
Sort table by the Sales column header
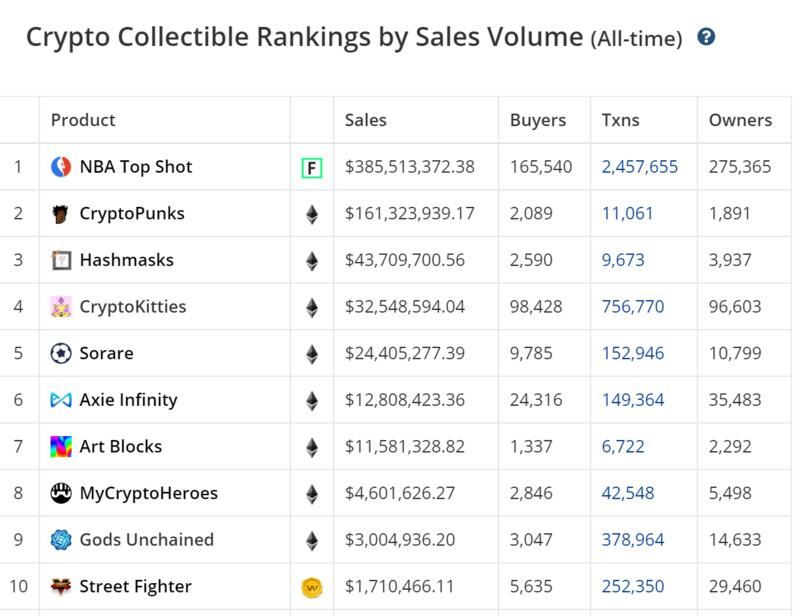click(366, 120)
